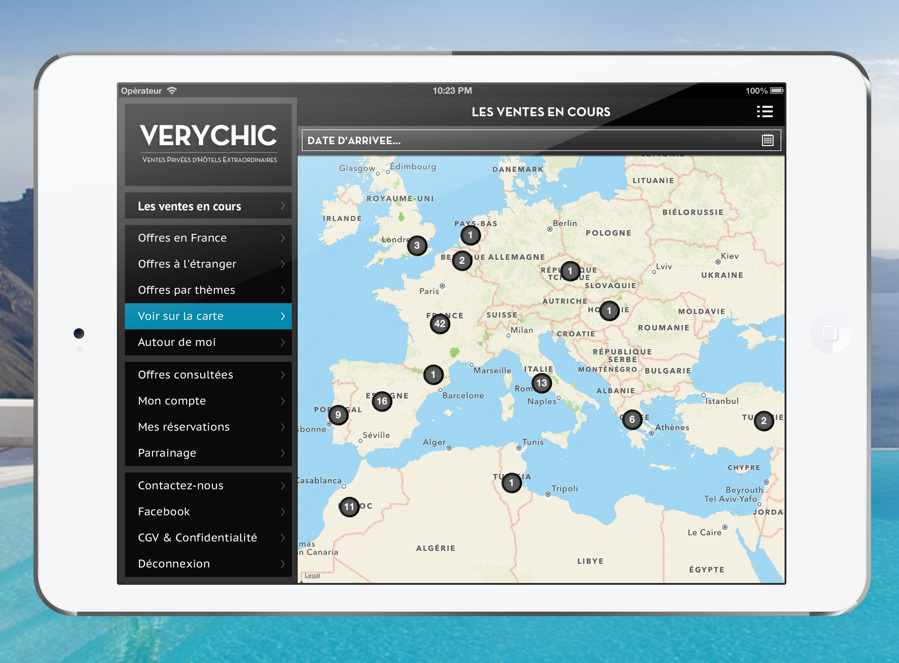Tap the 6 marker over Greece
Viewport: 899px width, 663px height.
pos(632,419)
